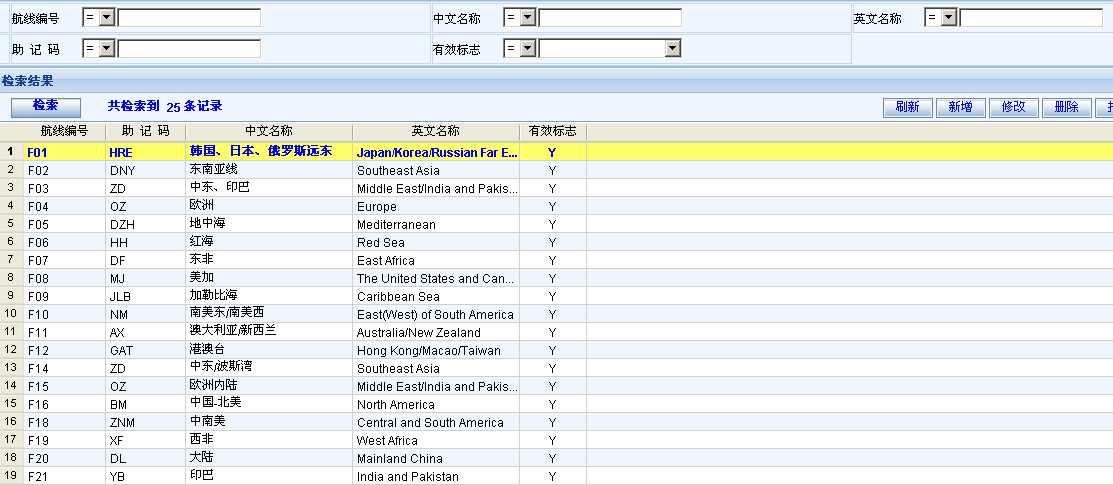Sort by 航线编号 column header
The height and width of the screenshot is (485, 1113).
[x=64, y=131]
